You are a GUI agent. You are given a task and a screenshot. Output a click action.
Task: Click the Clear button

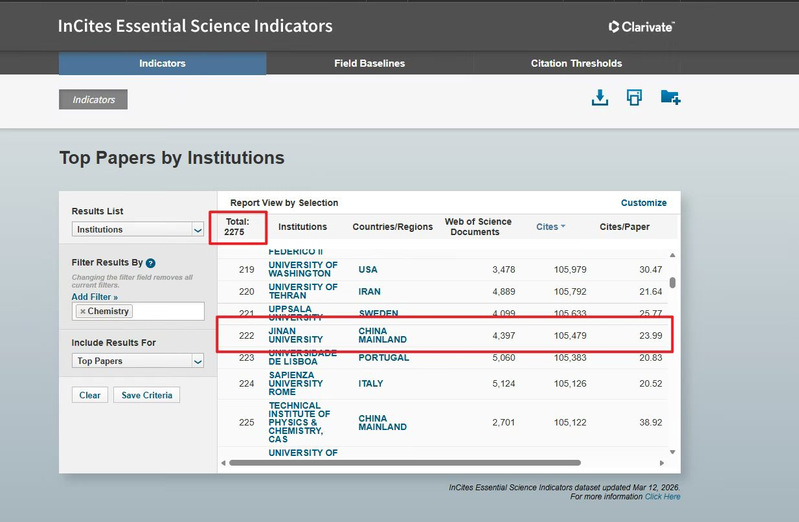tap(90, 395)
